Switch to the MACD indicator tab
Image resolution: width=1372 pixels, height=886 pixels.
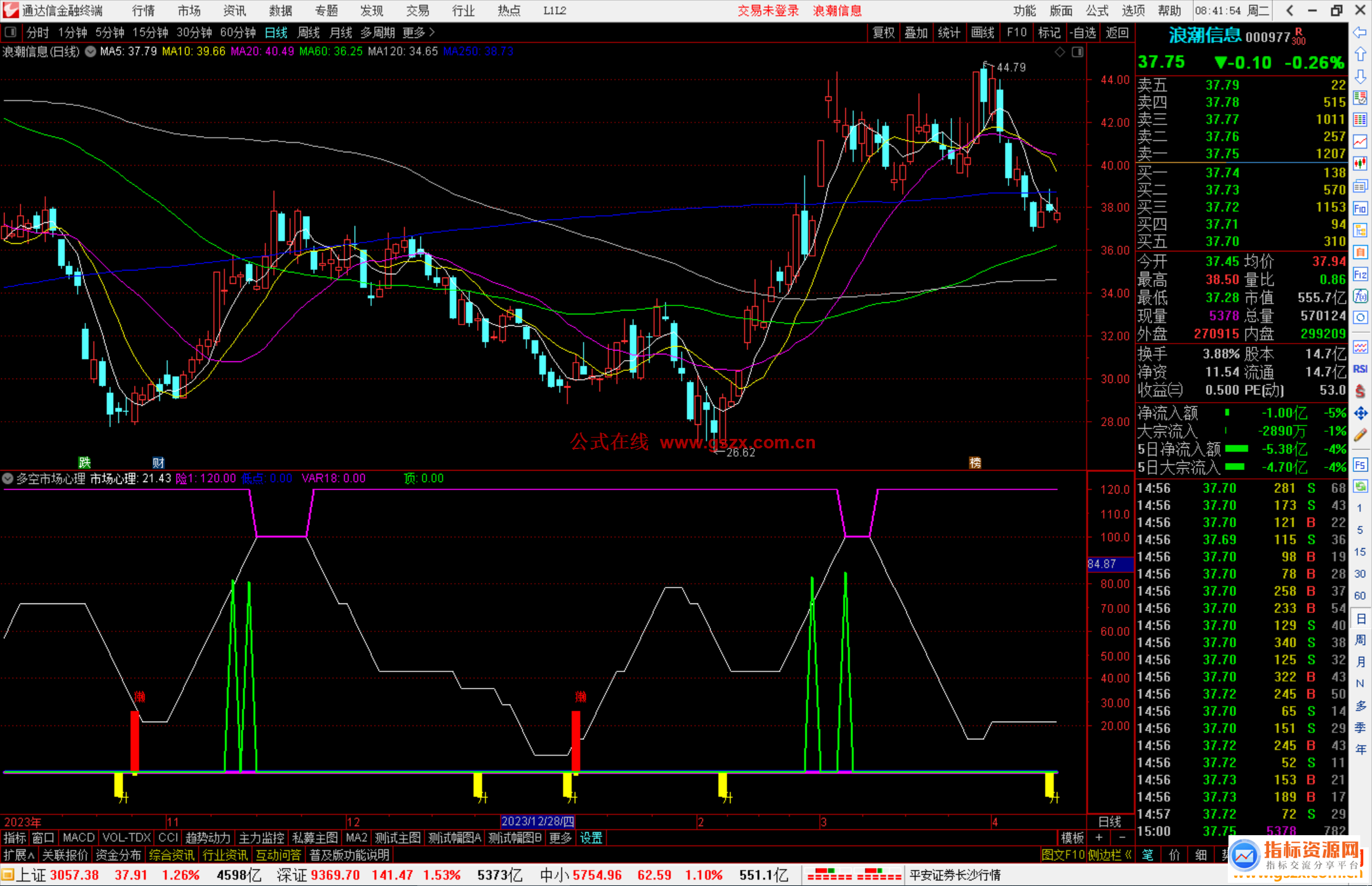(x=79, y=838)
